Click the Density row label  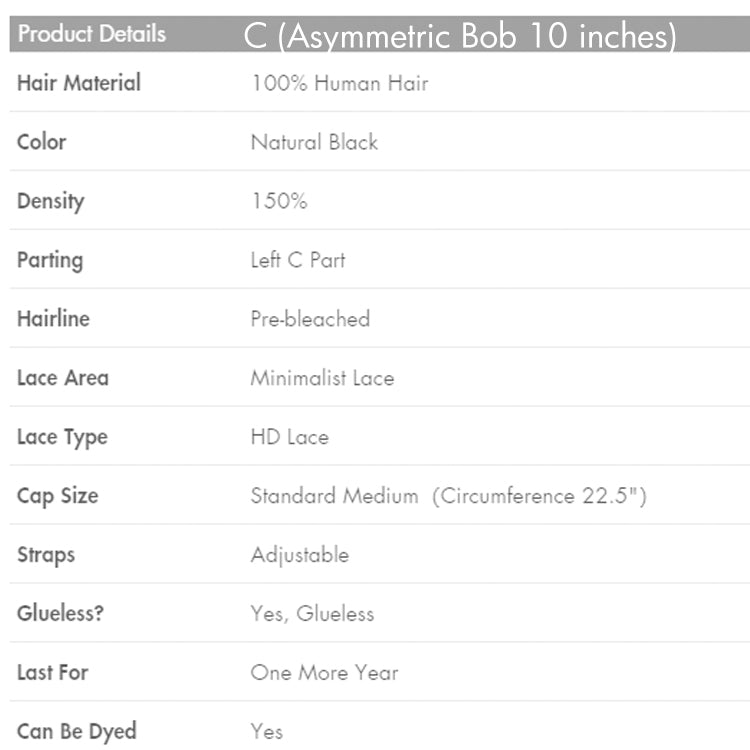(x=51, y=201)
